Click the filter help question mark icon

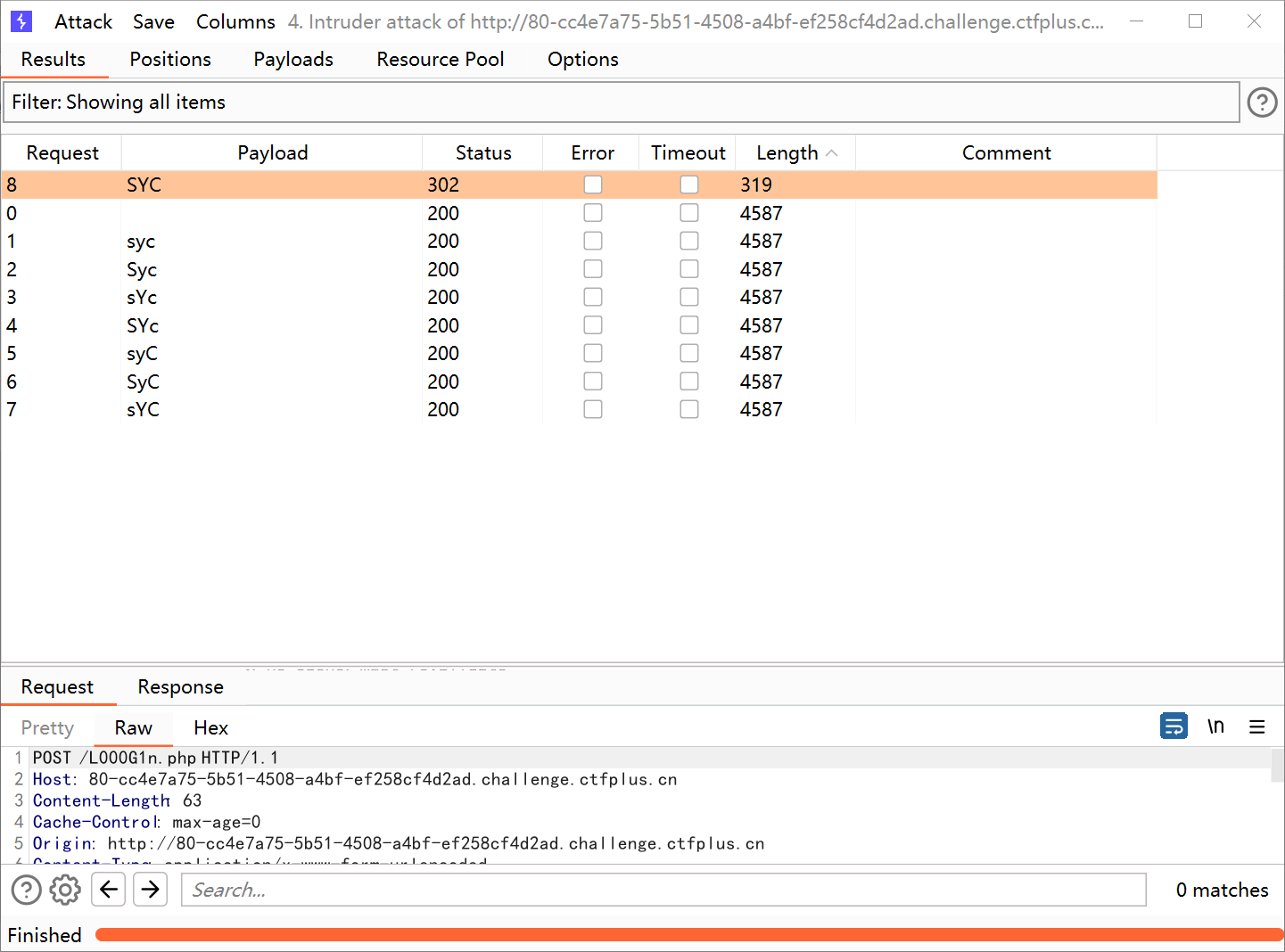coord(1262,103)
